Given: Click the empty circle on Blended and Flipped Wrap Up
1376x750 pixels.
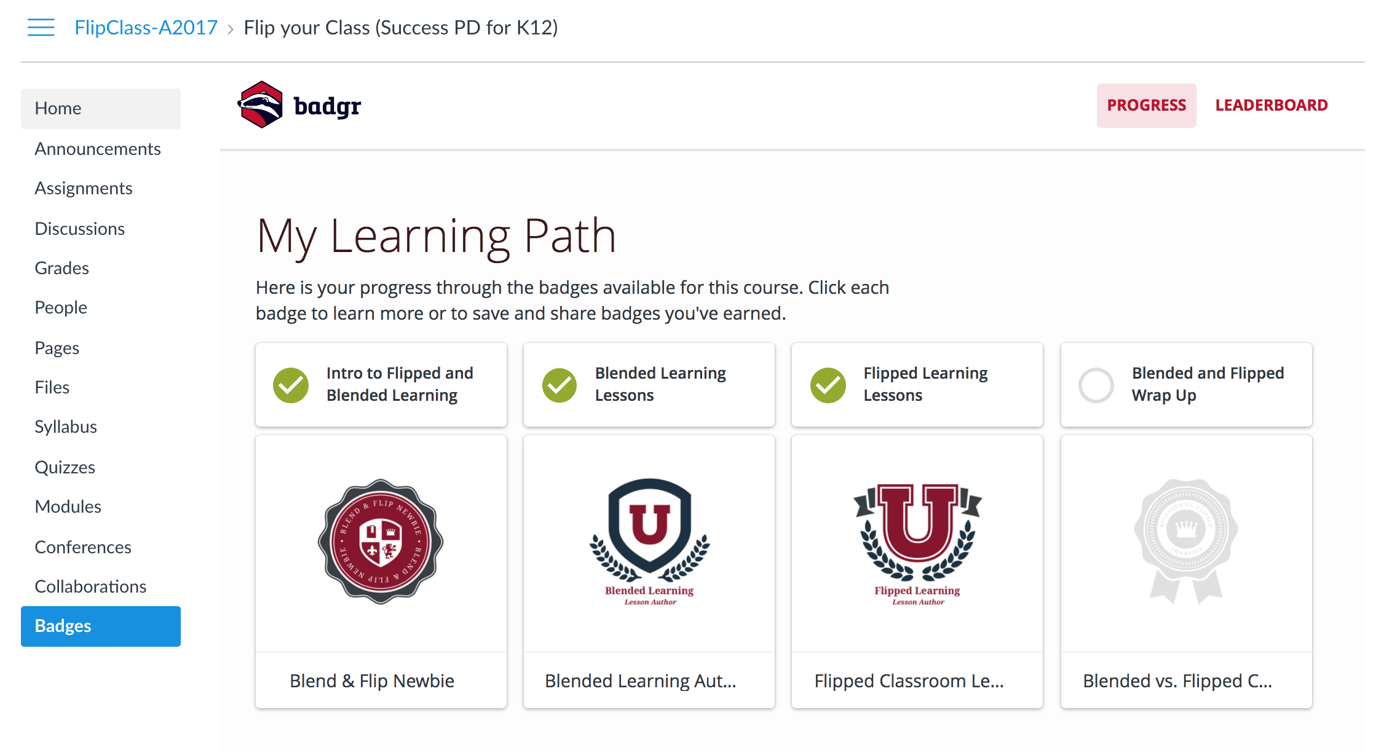Looking at the screenshot, I should [1095, 385].
